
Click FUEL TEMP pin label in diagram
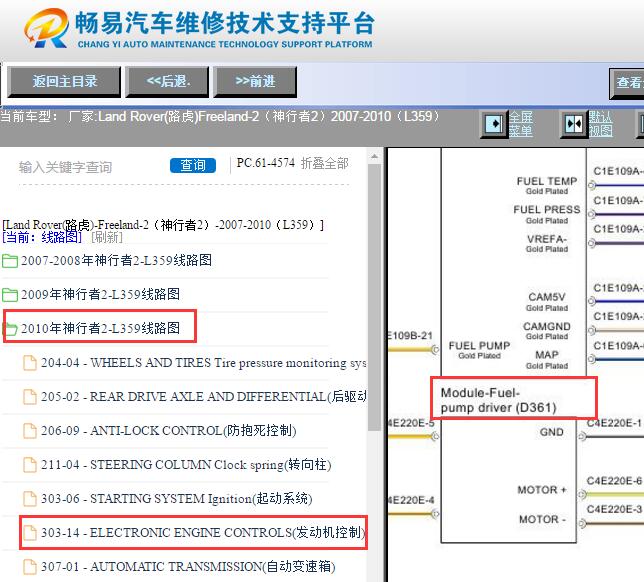(547, 181)
